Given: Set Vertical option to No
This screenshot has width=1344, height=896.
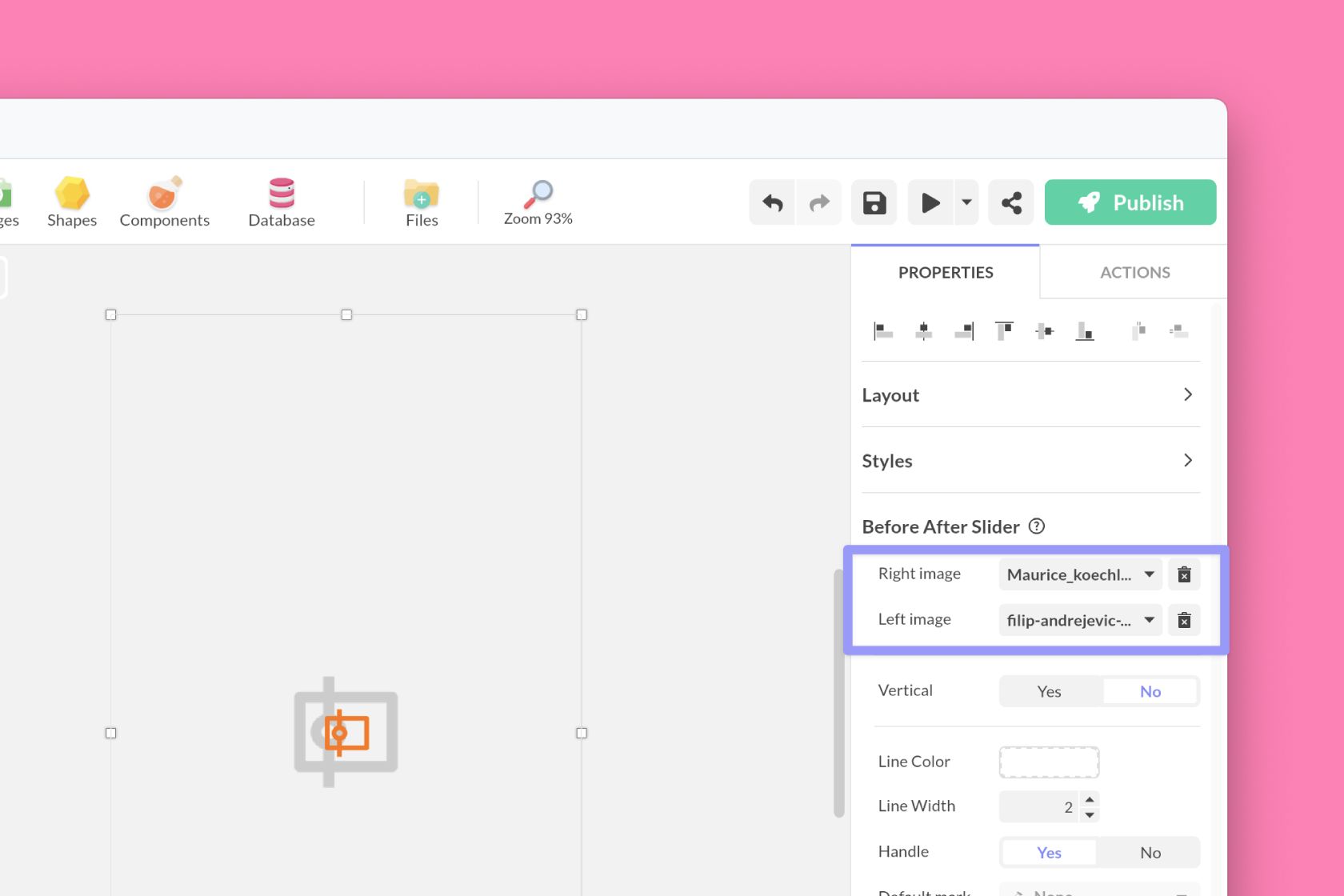Looking at the screenshot, I should (x=1150, y=691).
